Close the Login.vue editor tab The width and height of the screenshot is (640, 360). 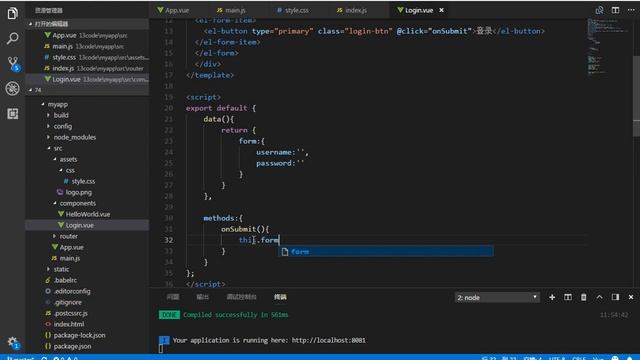pos(441,10)
